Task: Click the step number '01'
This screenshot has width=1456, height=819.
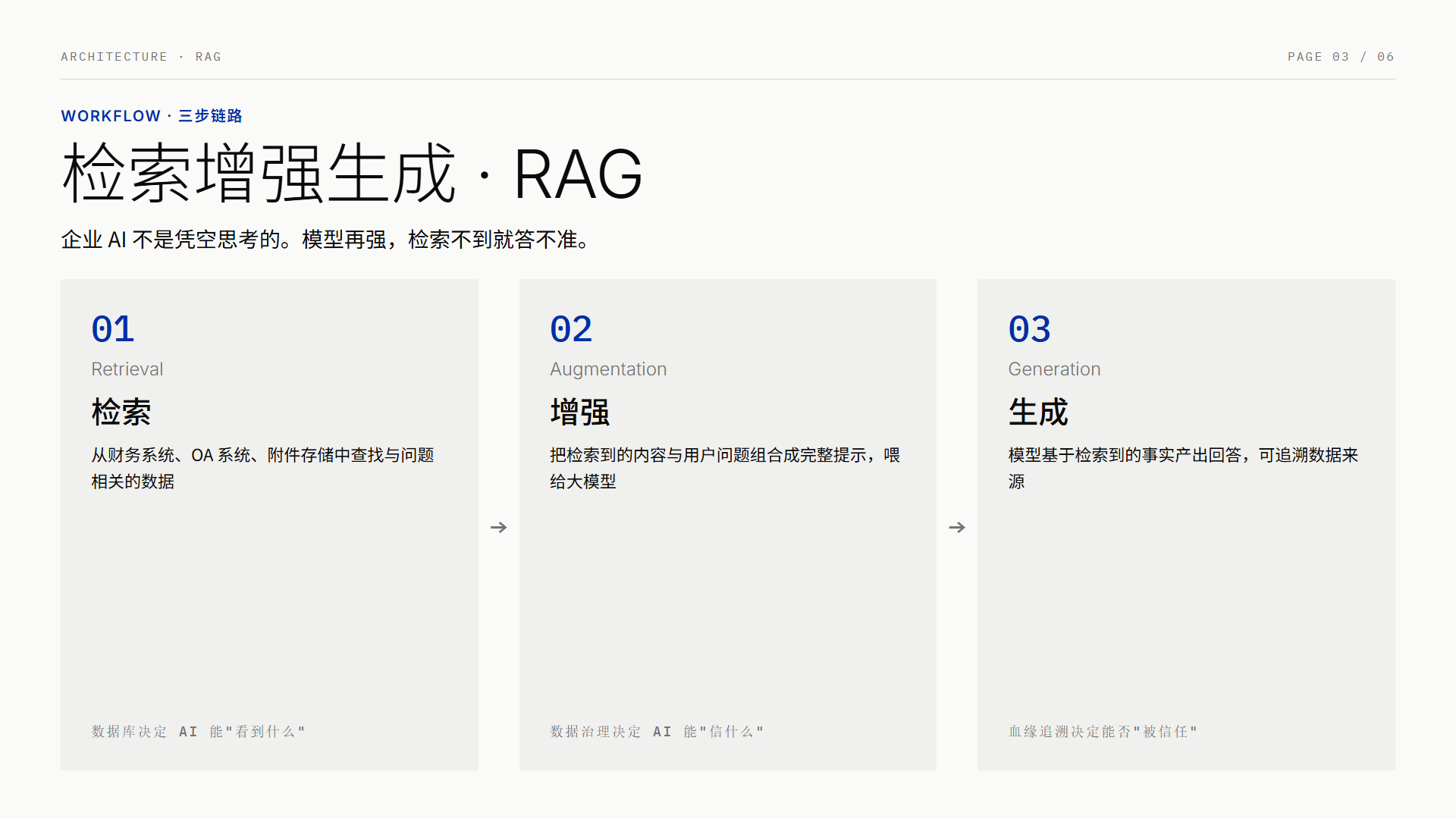Action: click(113, 329)
